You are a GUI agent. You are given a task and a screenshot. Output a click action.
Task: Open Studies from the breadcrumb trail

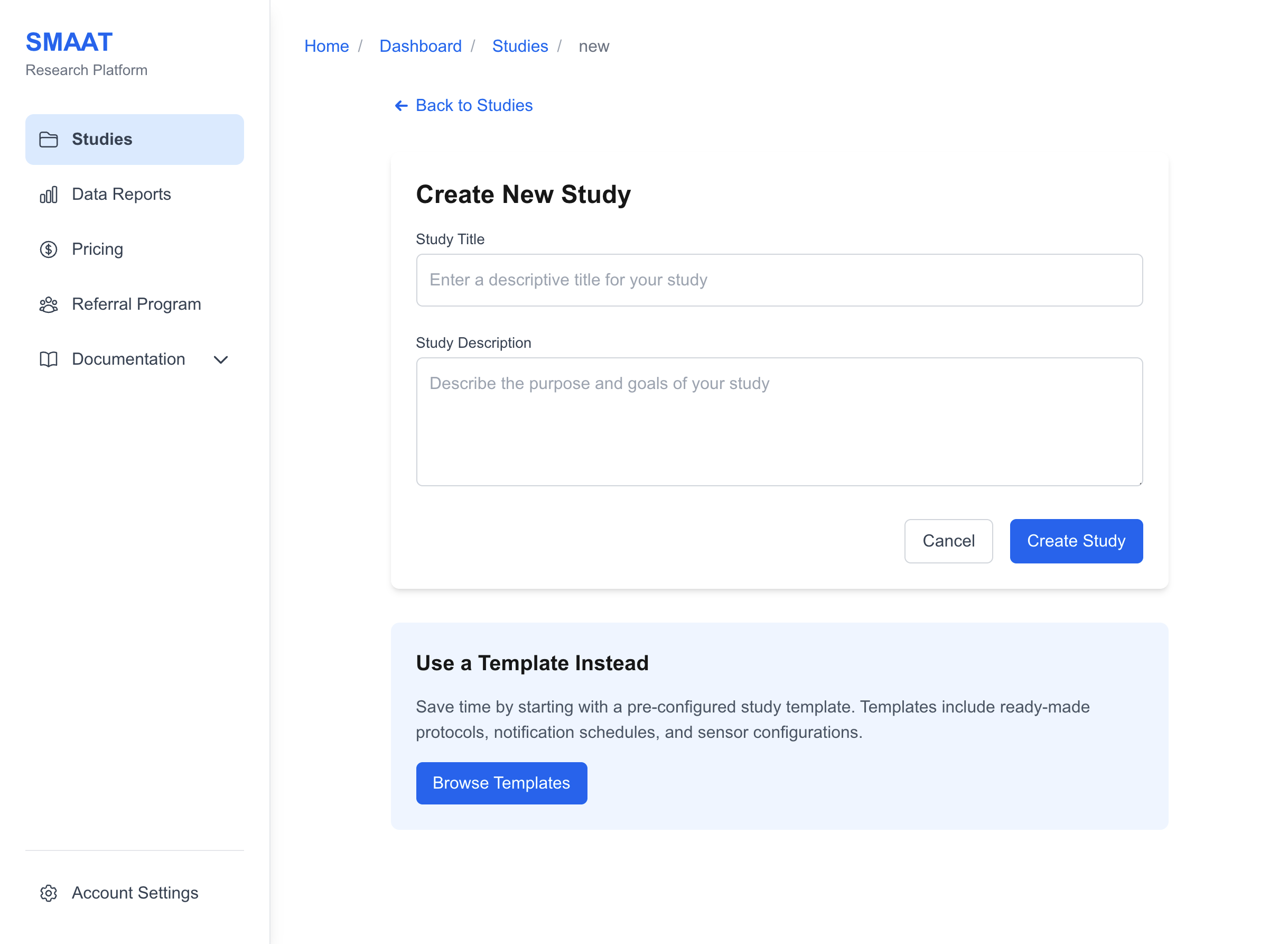coord(520,45)
